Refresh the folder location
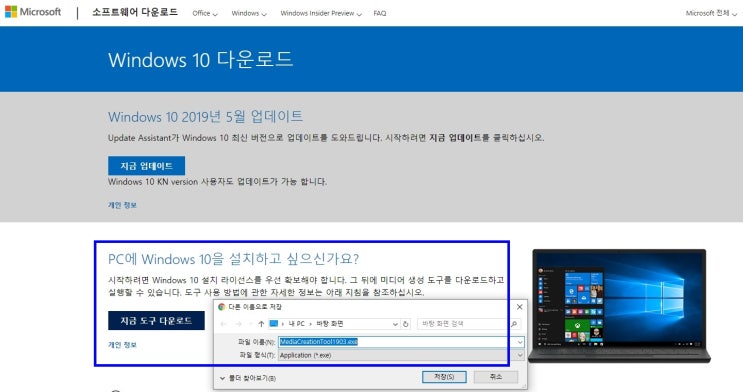The height and width of the screenshot is (392, 743). (x=406, y=324)
